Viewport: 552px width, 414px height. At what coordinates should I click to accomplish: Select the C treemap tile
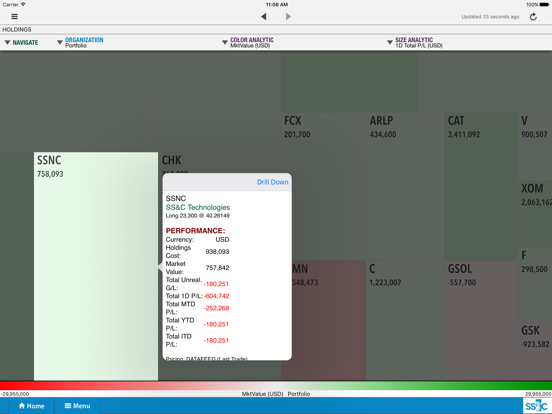pyautogui.click(x=406, y=321)
